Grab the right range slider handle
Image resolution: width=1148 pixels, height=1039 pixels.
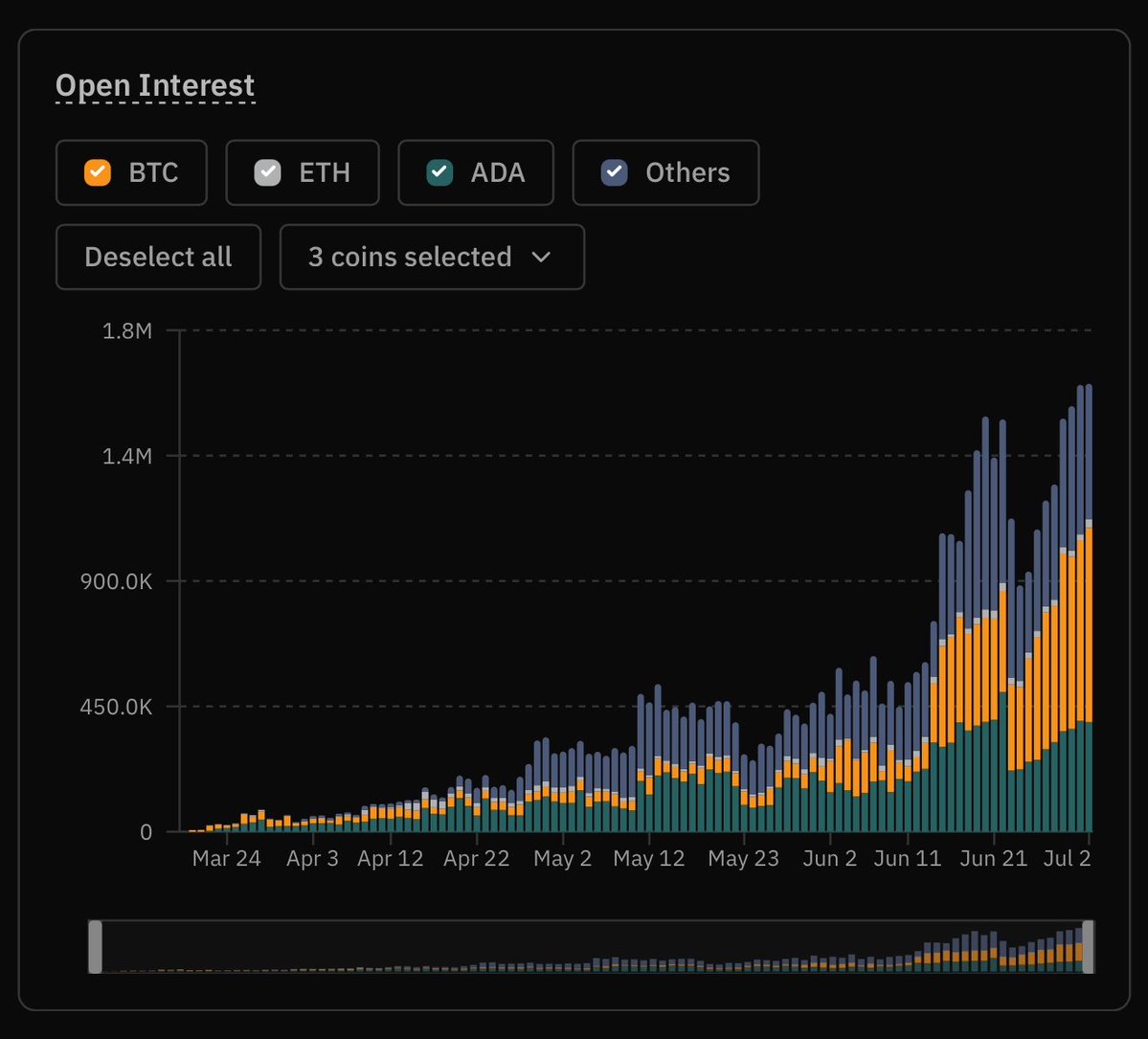[1088, 947]
